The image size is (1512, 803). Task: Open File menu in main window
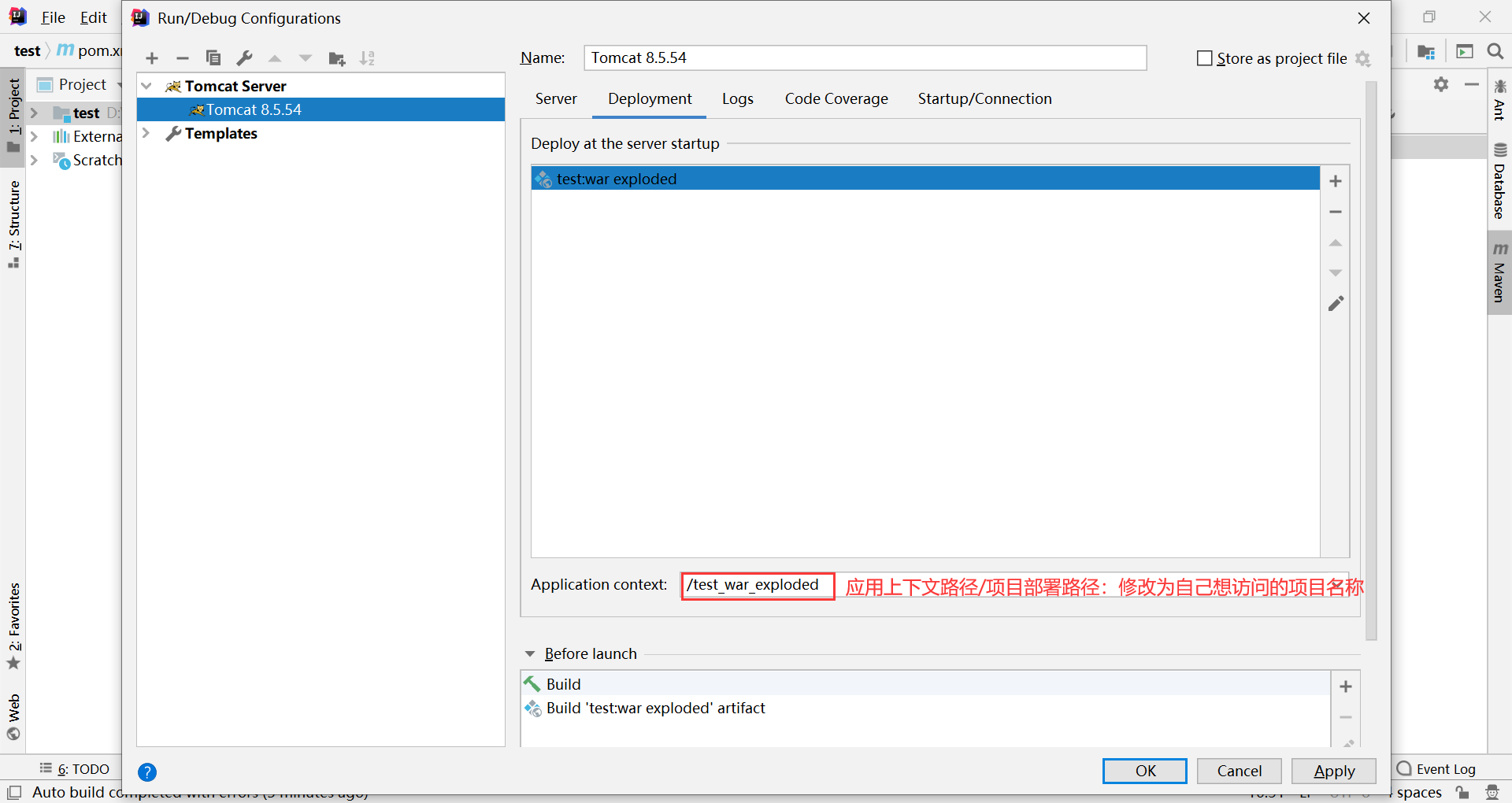tap(53, 17)
